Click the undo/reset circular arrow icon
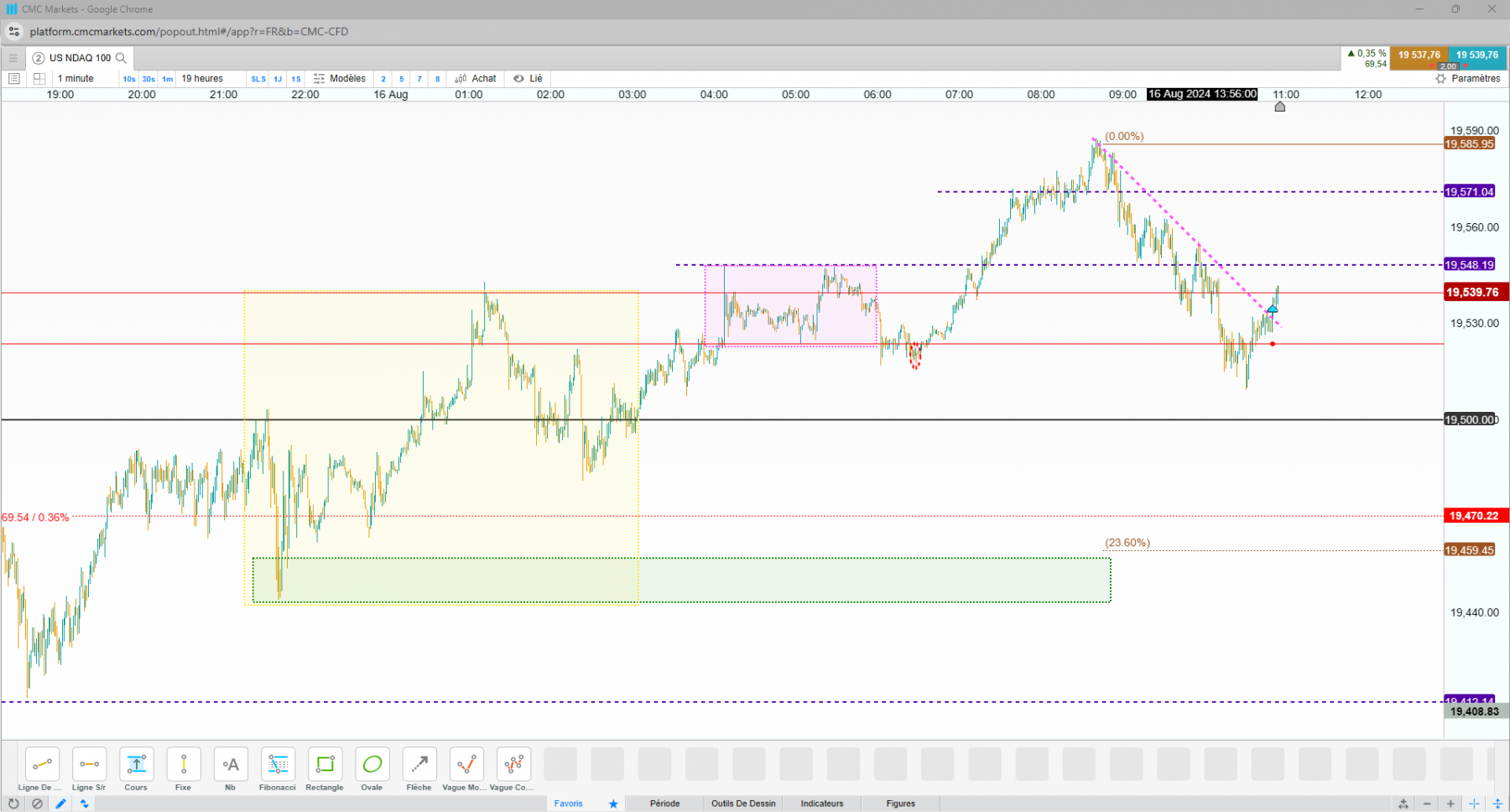 (x=13, y=804)
